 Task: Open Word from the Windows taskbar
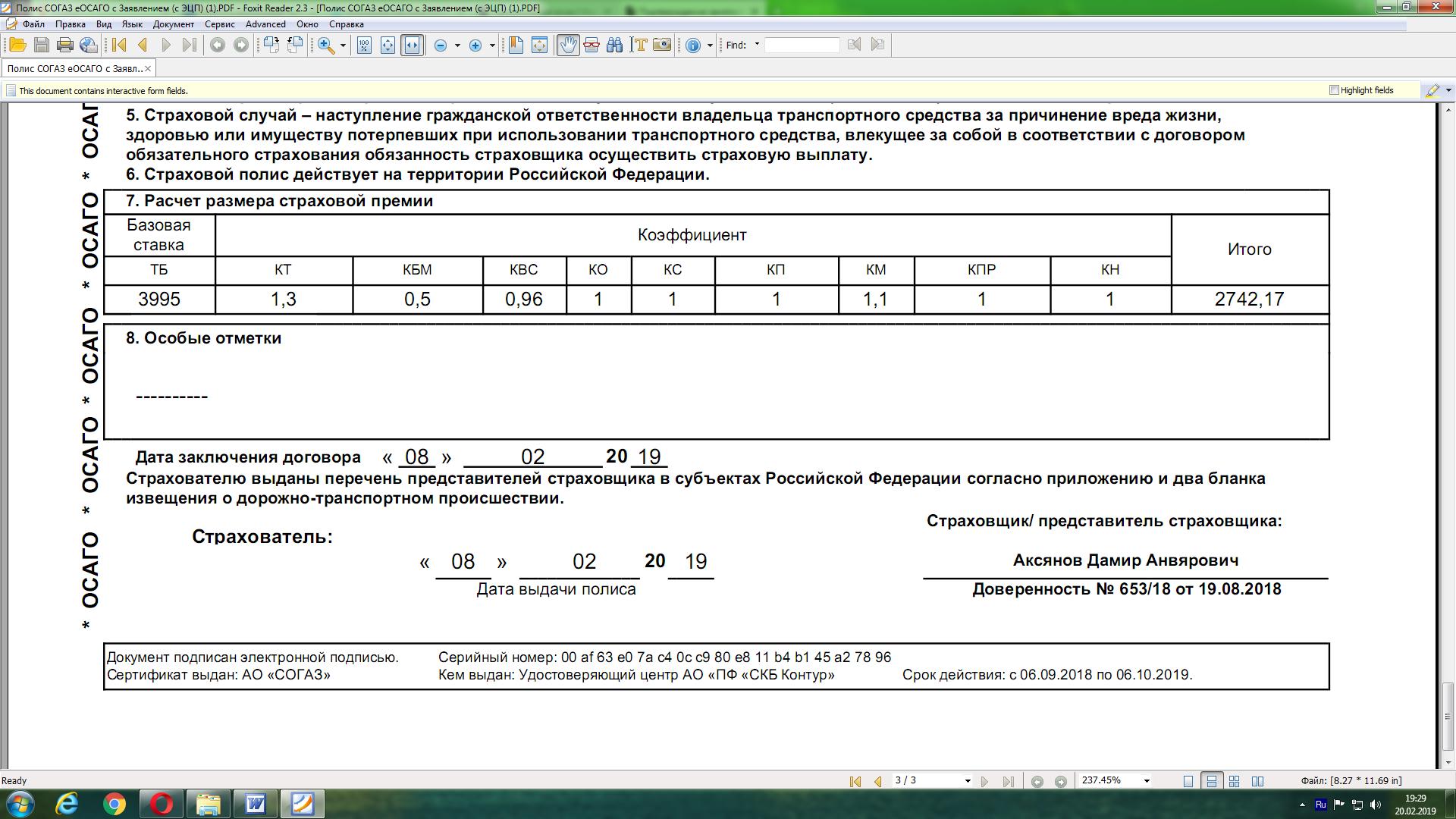[256, 804]
